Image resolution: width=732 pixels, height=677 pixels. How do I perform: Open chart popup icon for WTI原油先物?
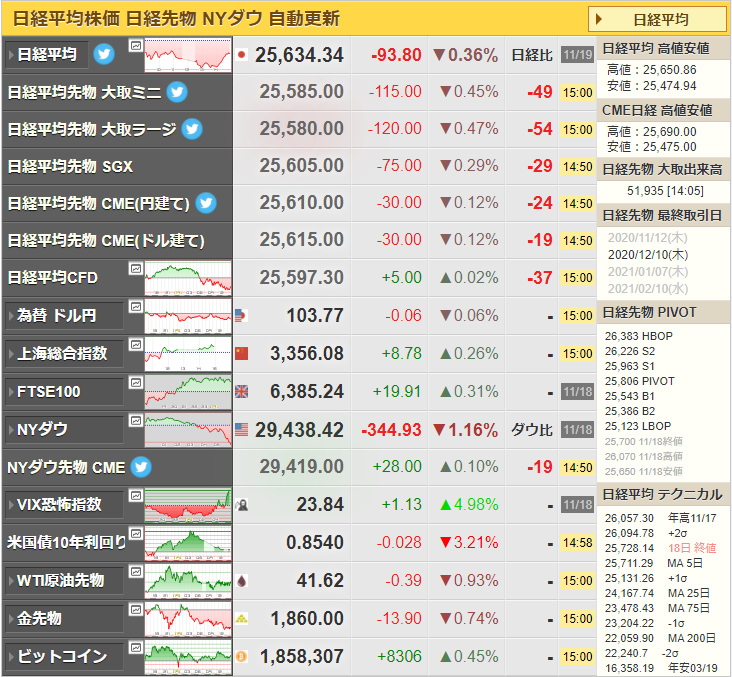pyautogui.click(x=135, y=571)
